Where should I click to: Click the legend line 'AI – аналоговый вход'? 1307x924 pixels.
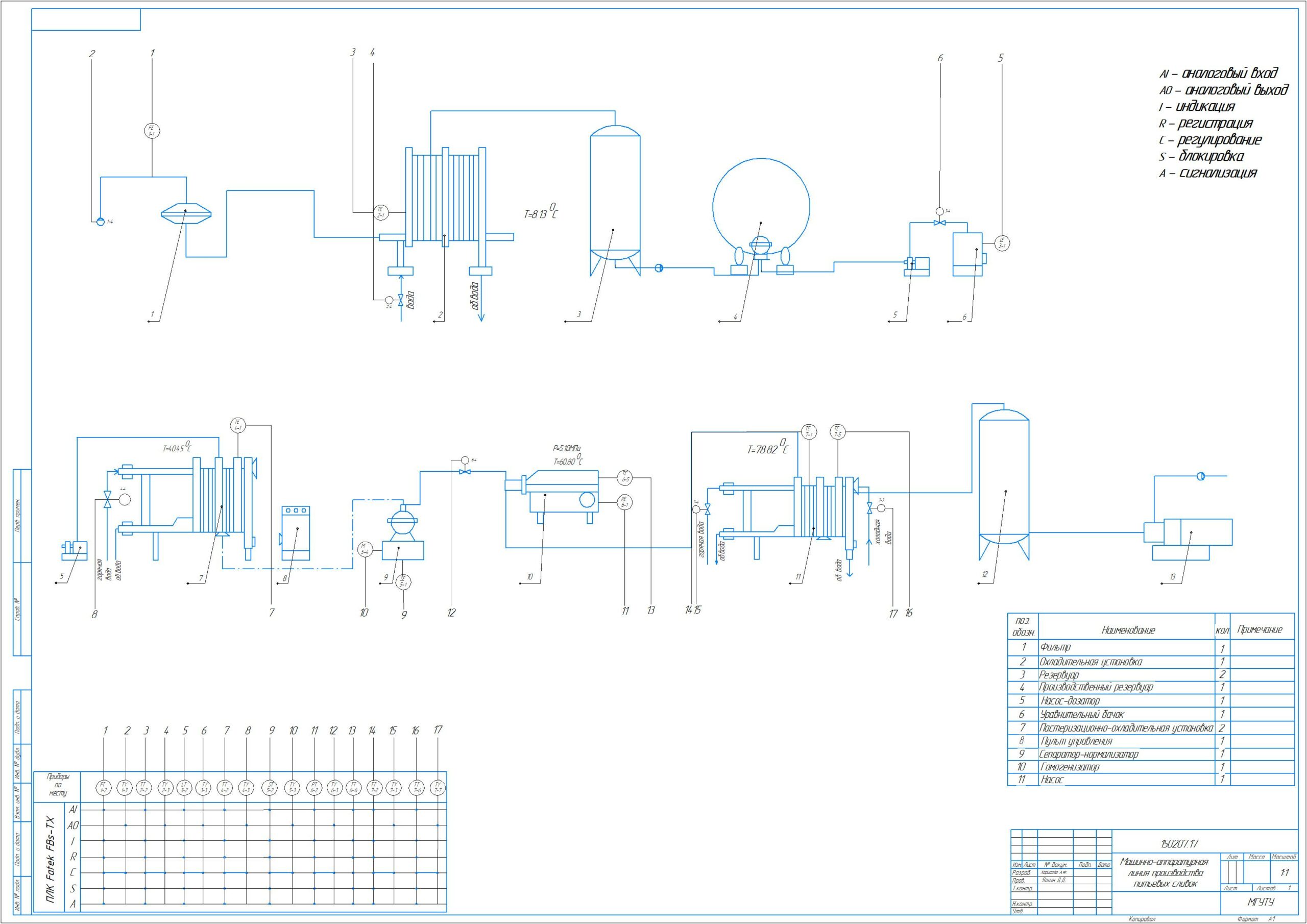coord(1218,74)
